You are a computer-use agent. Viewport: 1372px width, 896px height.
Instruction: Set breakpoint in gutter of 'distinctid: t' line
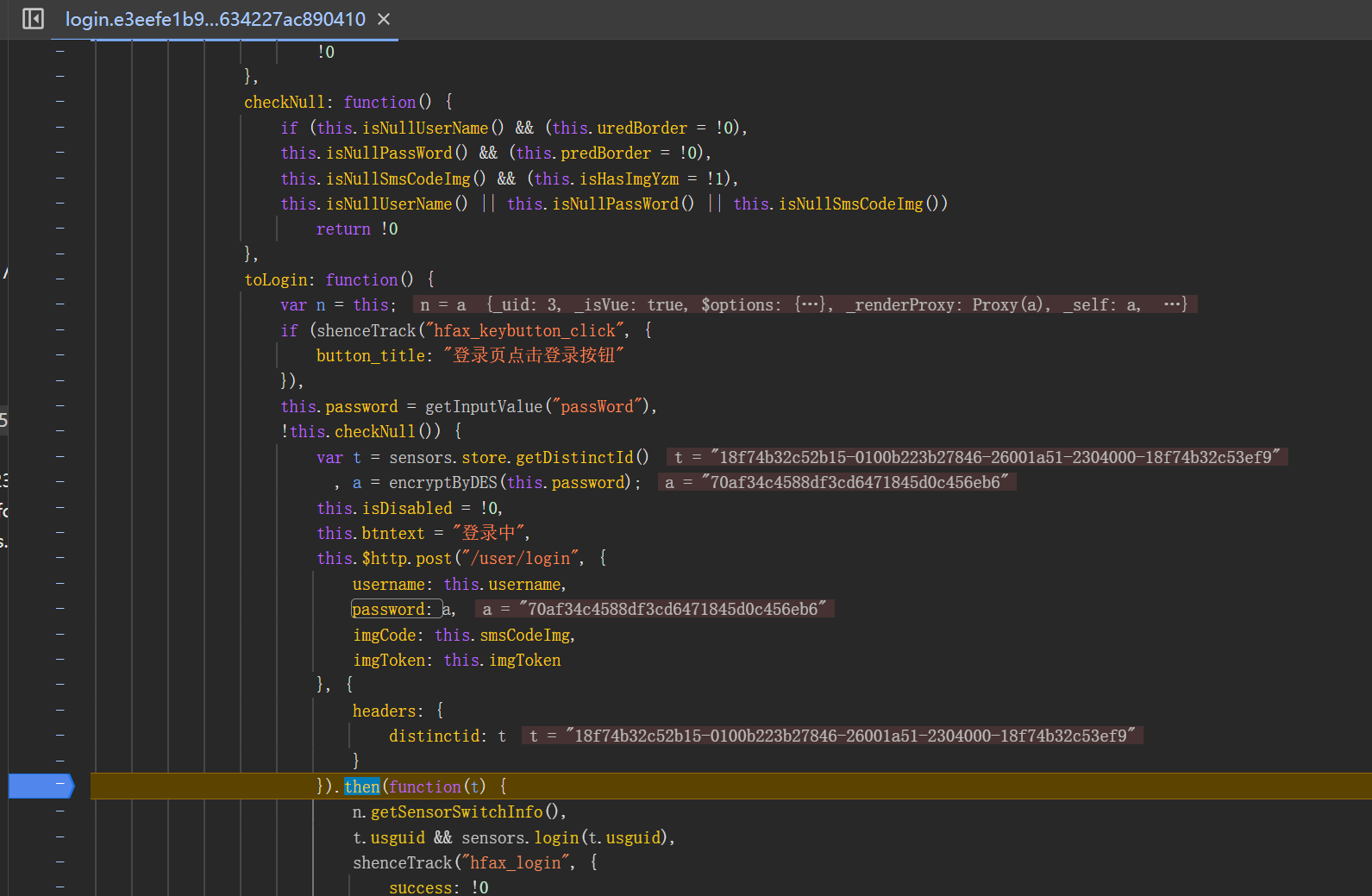tap(60, 736)
